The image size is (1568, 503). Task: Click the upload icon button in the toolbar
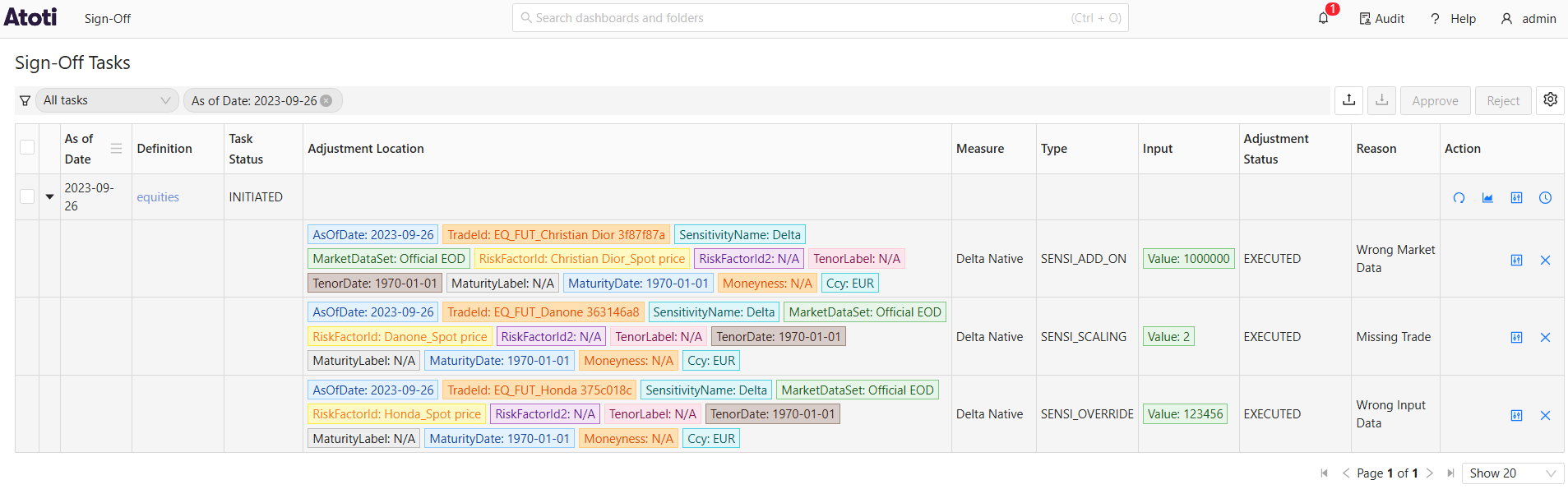tap(1348, 100)
